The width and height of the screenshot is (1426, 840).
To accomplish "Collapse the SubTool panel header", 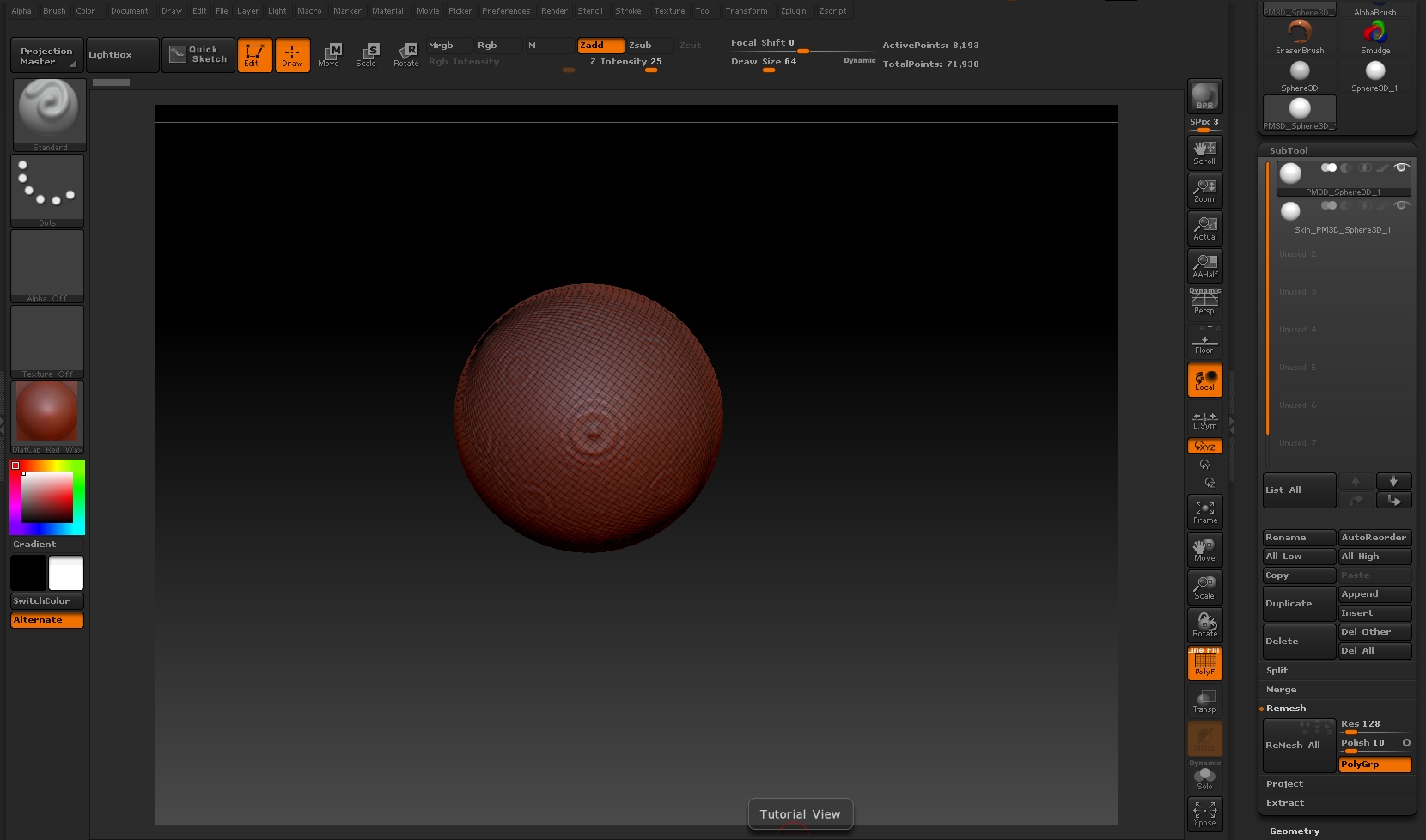I will [1289, 150].
